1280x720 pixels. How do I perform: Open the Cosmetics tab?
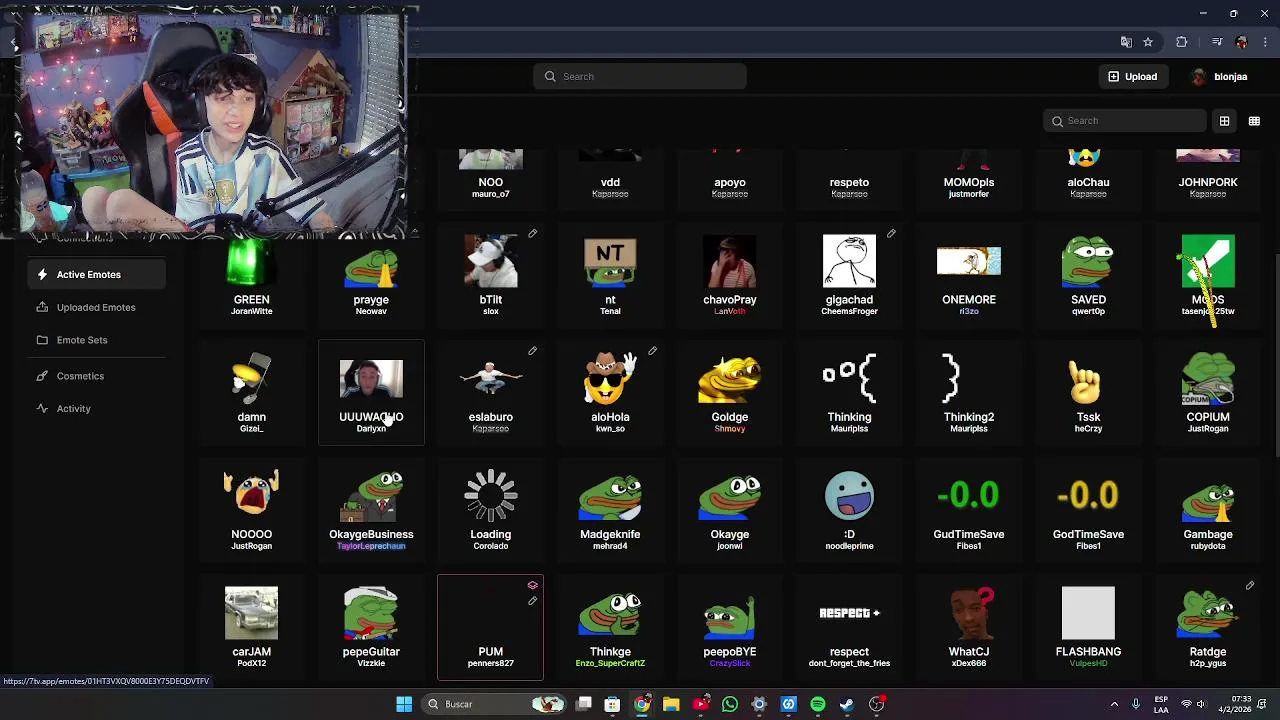(97, 376)
